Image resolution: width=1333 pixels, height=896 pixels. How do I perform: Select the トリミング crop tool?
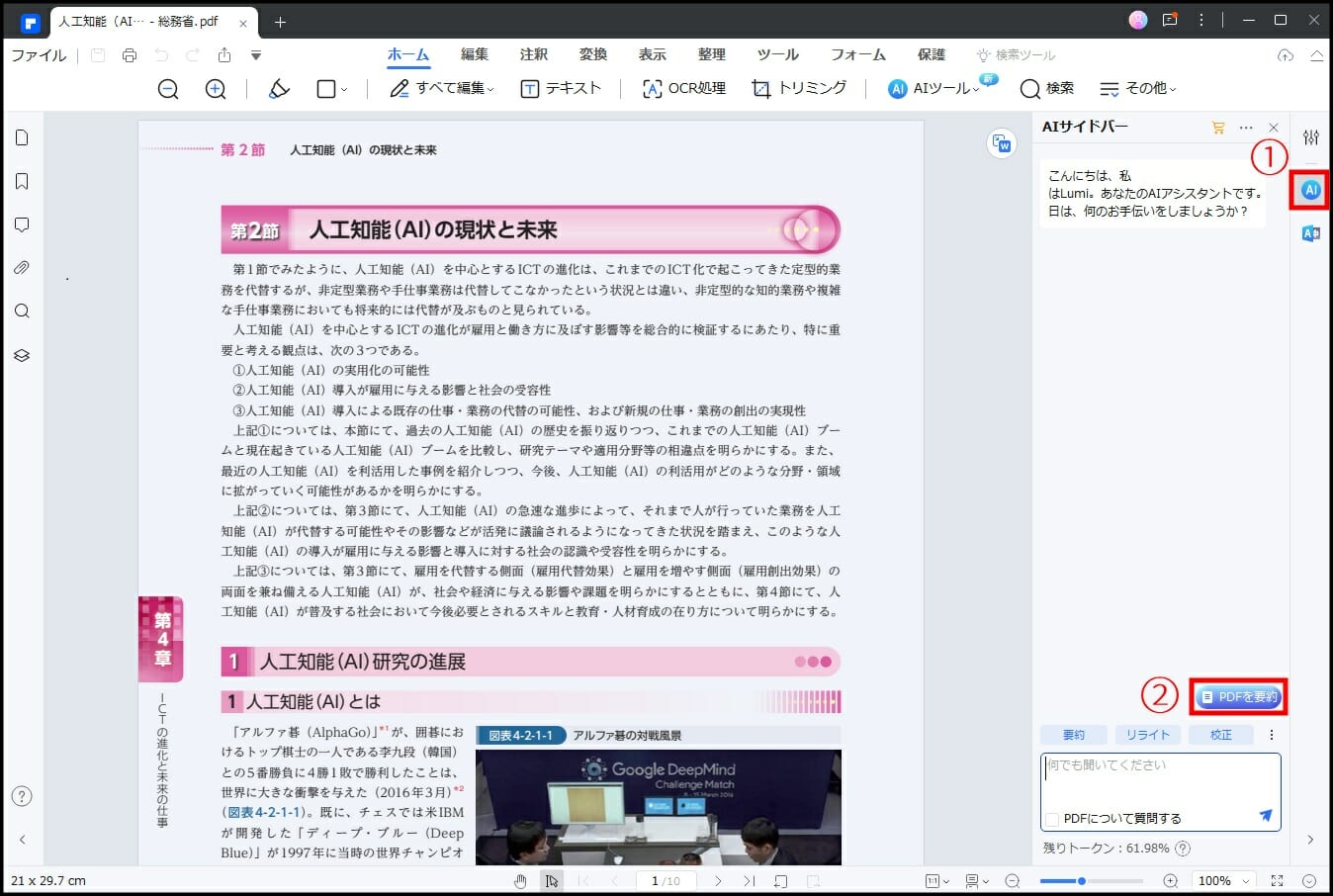click(x=798, y=88)
